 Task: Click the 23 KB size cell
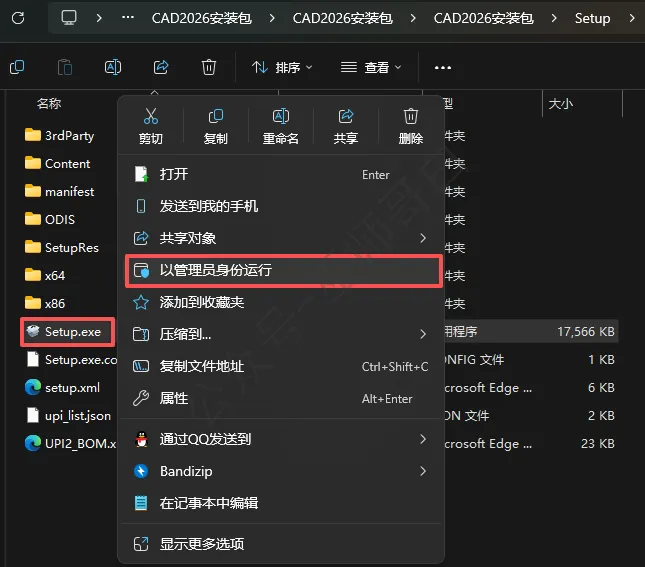tap(598, 444)
